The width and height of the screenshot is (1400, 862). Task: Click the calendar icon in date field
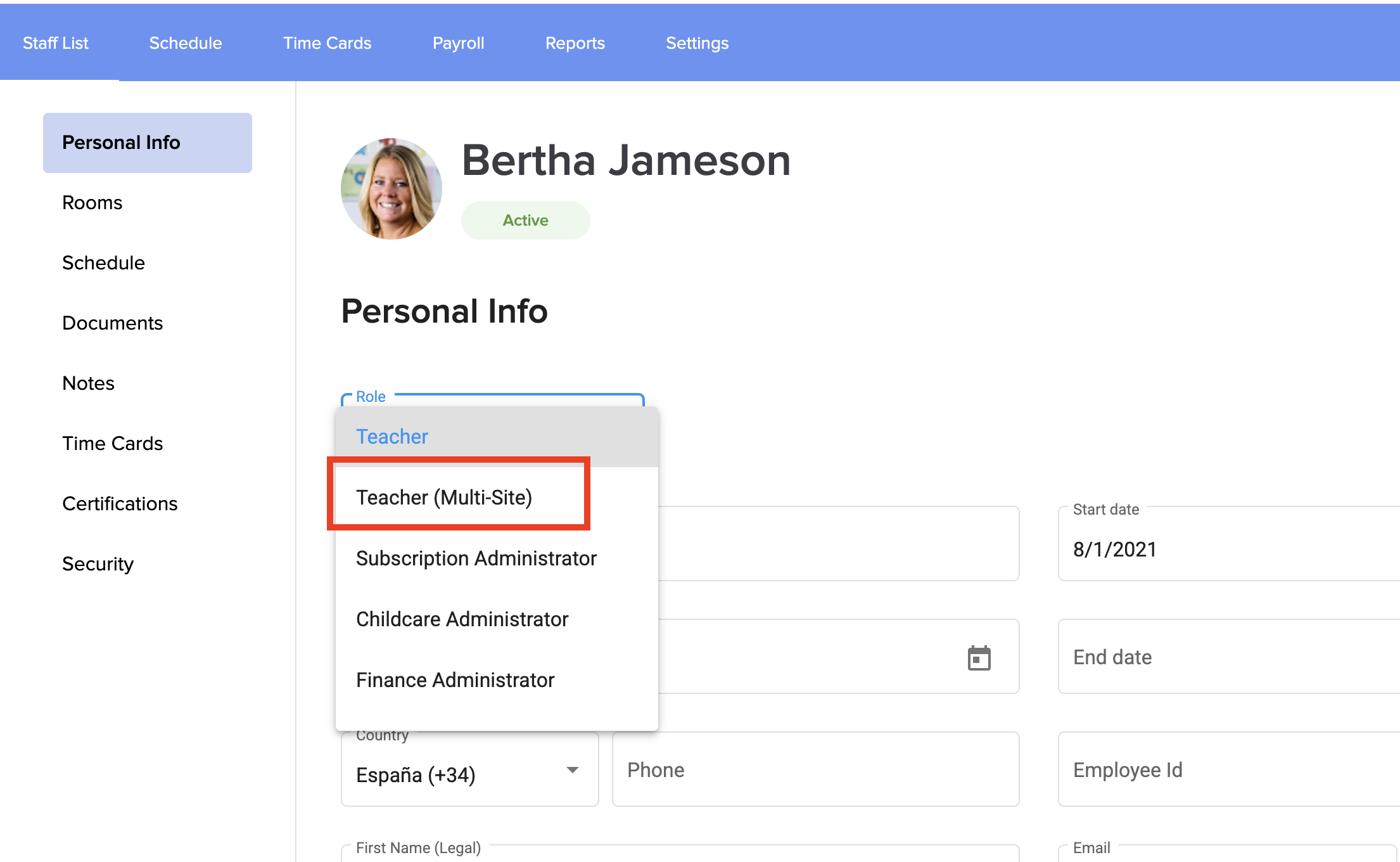[979, 658]
